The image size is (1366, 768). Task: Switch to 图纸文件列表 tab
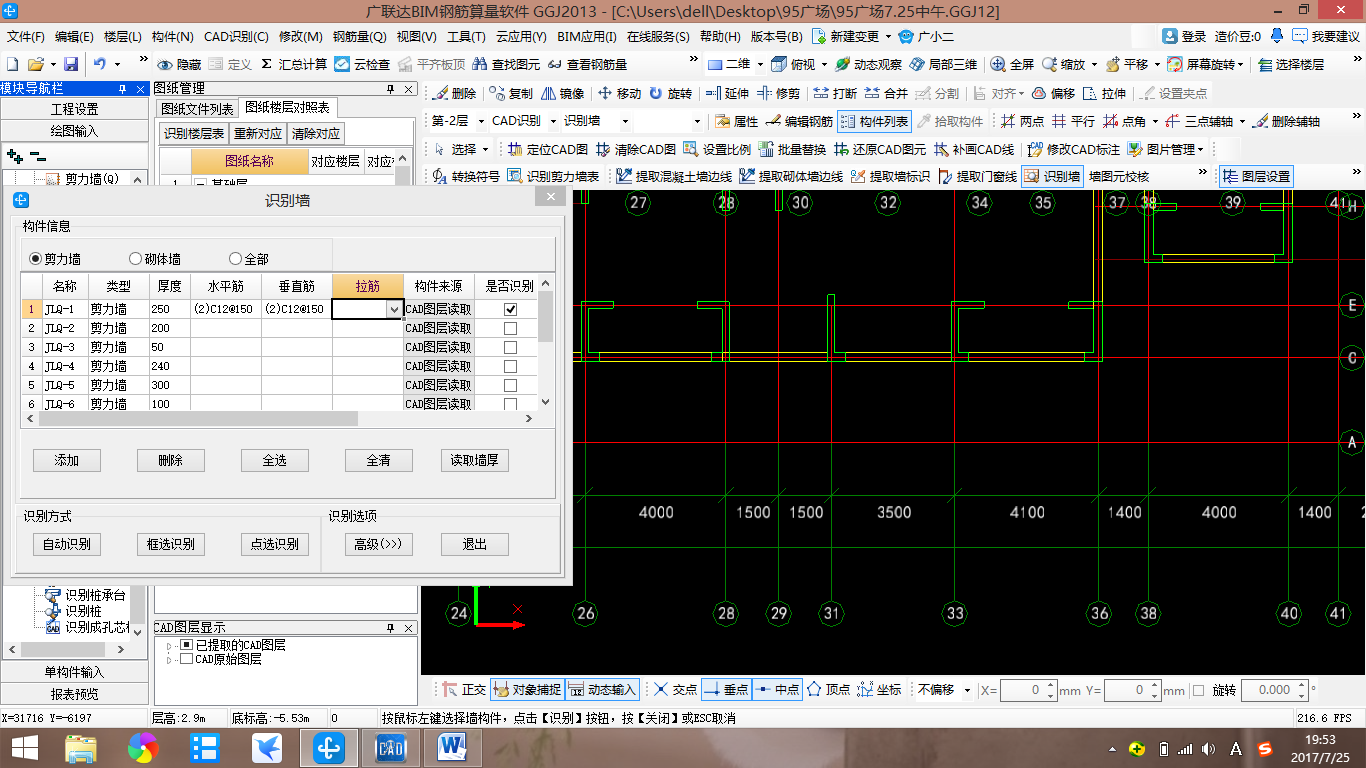coord(198,109)
